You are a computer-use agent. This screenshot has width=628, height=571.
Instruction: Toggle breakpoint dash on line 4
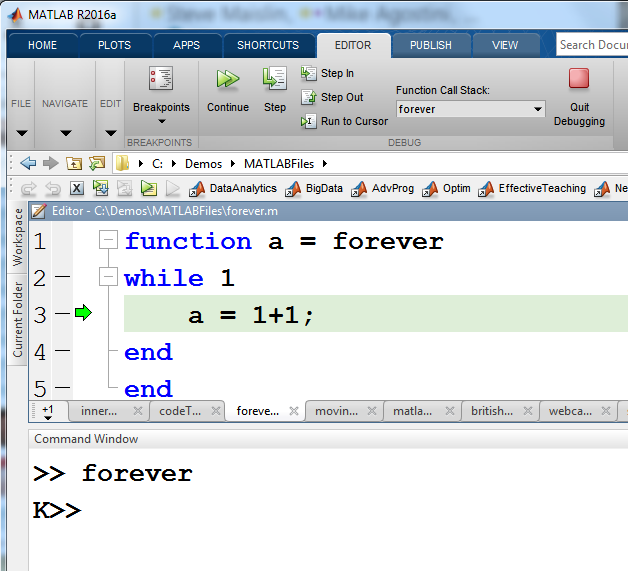[x=63, y=351]
